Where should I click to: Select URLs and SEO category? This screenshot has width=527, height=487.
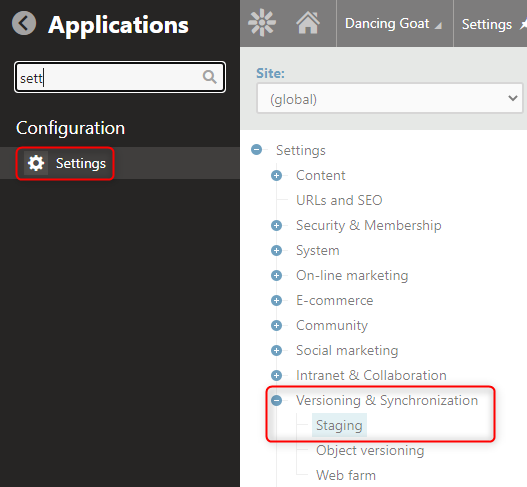339,200
